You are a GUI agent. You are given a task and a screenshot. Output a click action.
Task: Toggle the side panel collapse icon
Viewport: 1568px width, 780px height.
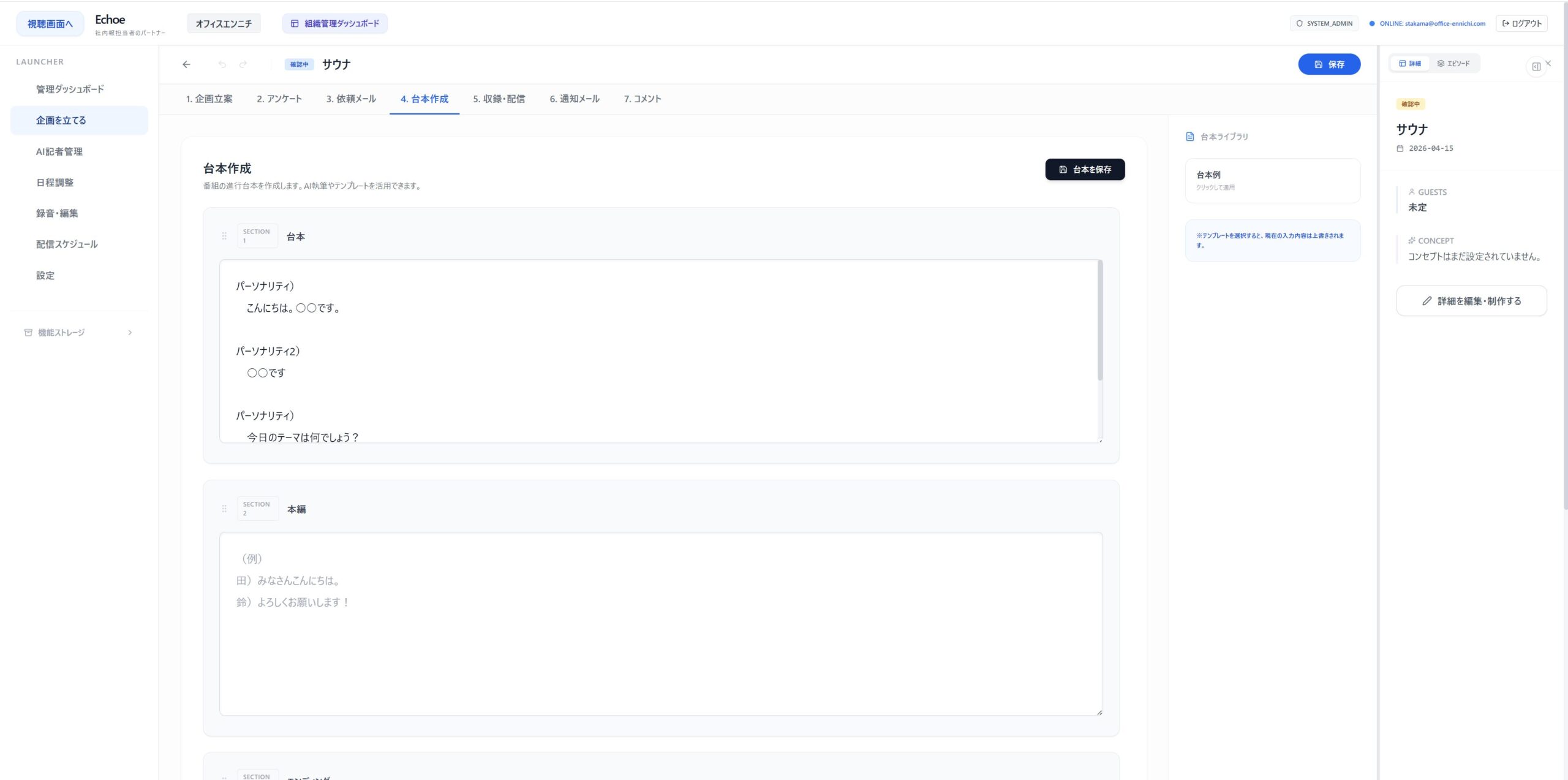(x=1536, y=67)
